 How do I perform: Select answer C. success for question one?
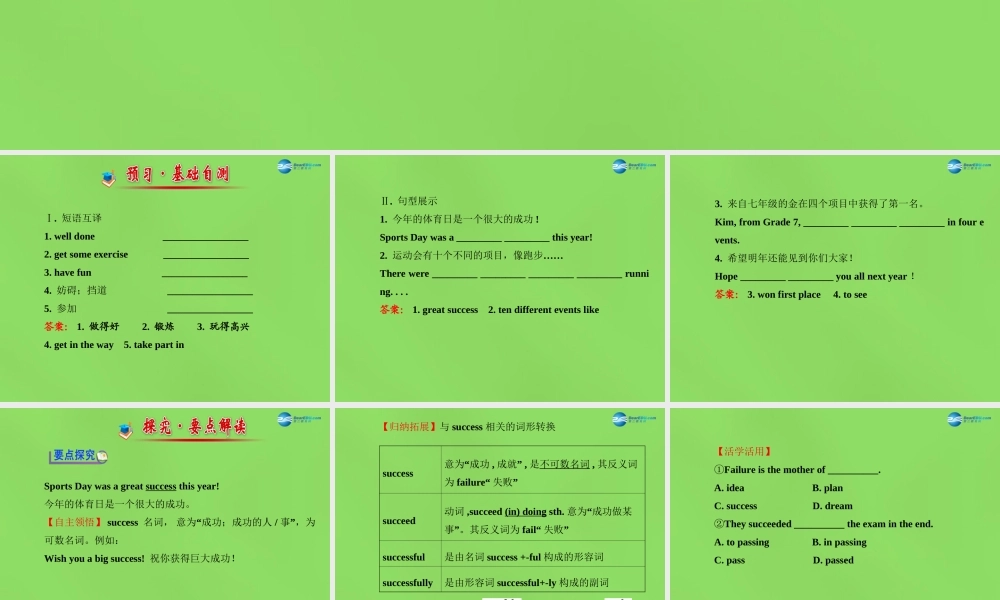[x=734, y=506]
